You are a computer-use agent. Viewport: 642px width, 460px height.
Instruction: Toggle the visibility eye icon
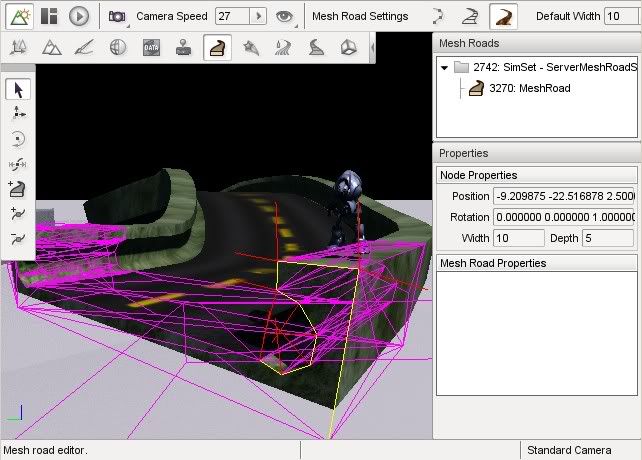(x=285, y=16)
